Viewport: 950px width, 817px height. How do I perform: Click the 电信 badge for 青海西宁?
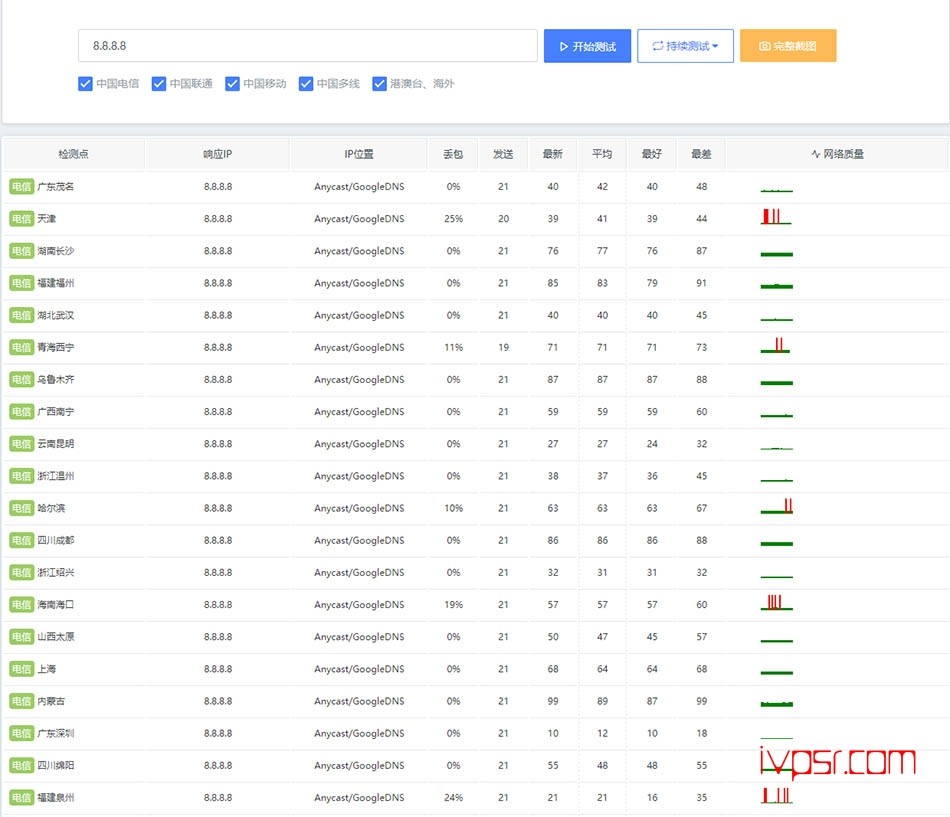(21, 347)
